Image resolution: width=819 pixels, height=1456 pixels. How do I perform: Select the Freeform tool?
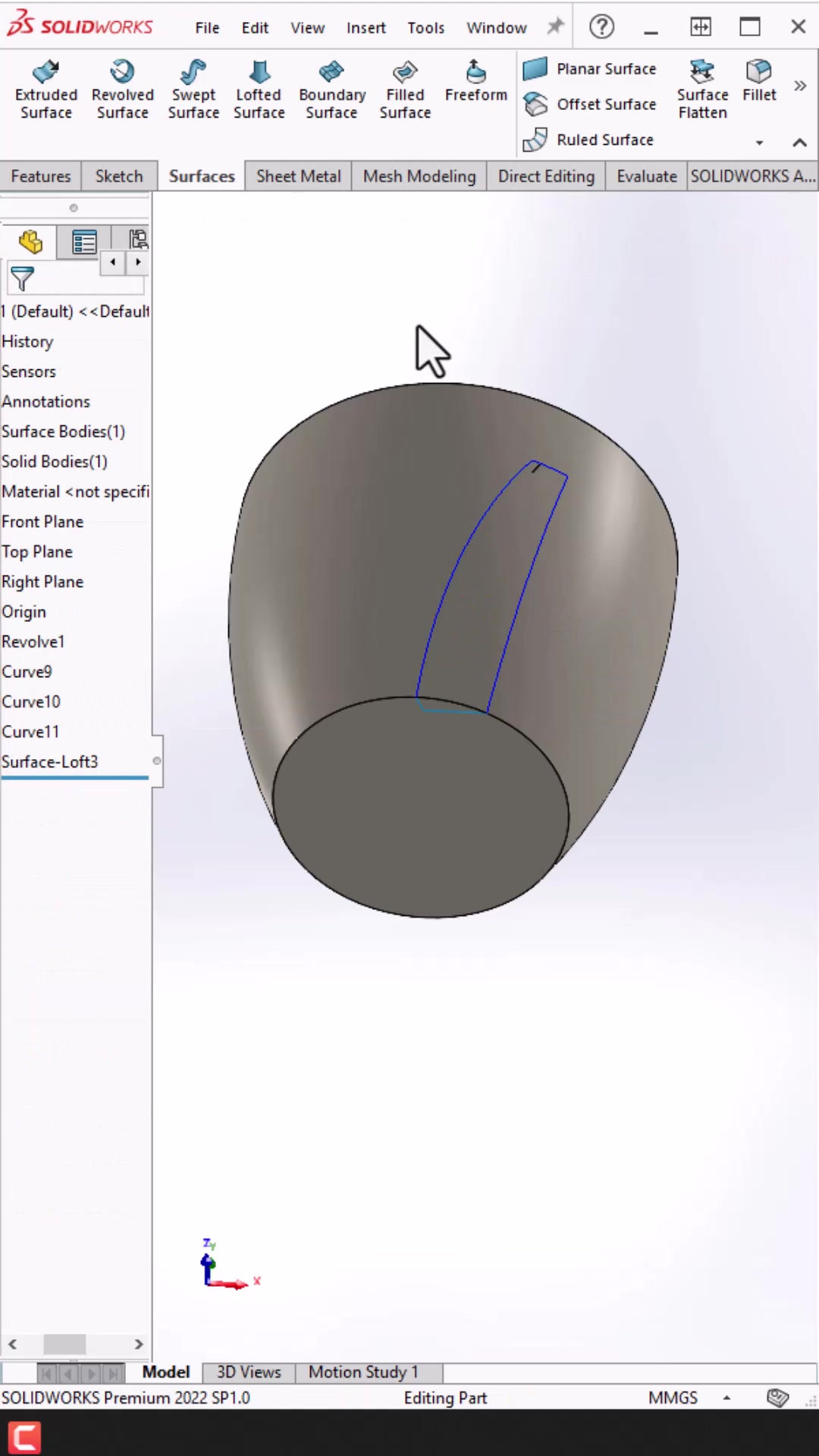[x=476, y=81]
